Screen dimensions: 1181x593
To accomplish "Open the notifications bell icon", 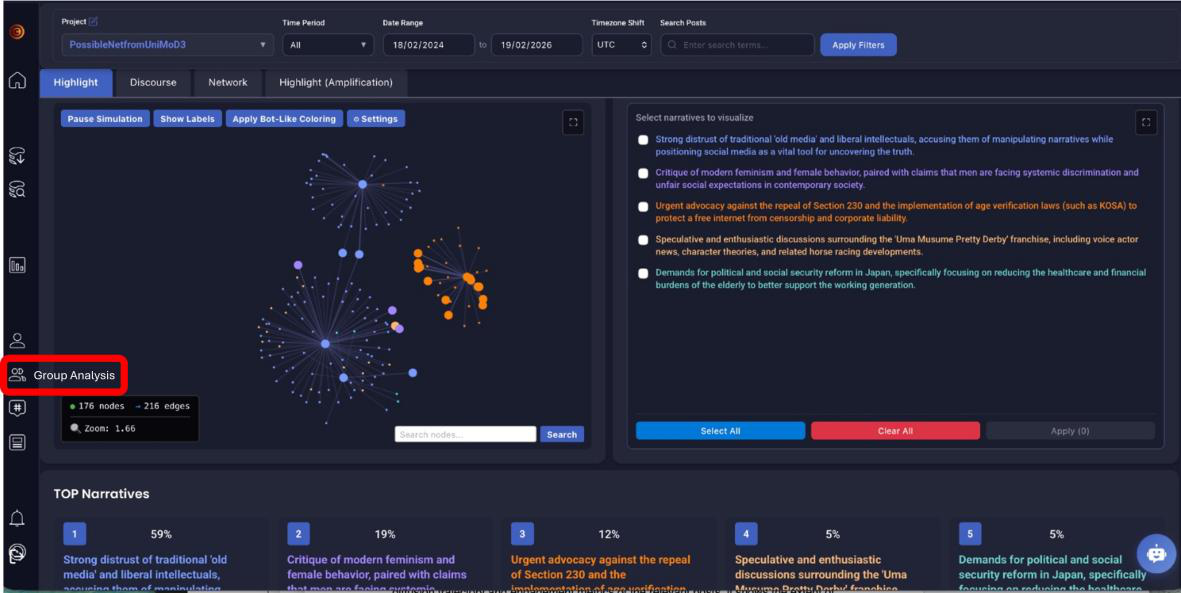I will (17, 518).
